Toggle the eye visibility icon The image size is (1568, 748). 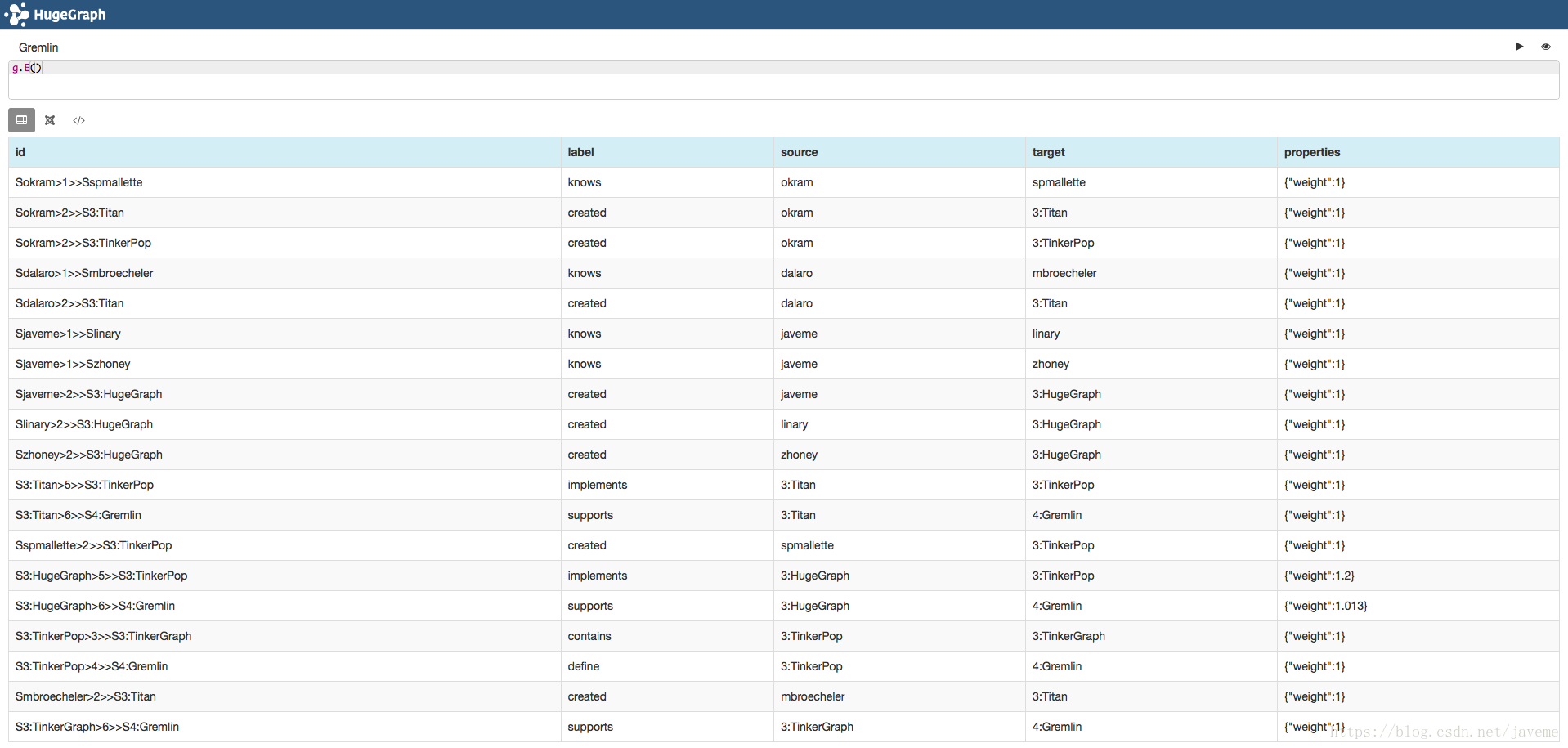(x=1545, y=47)
